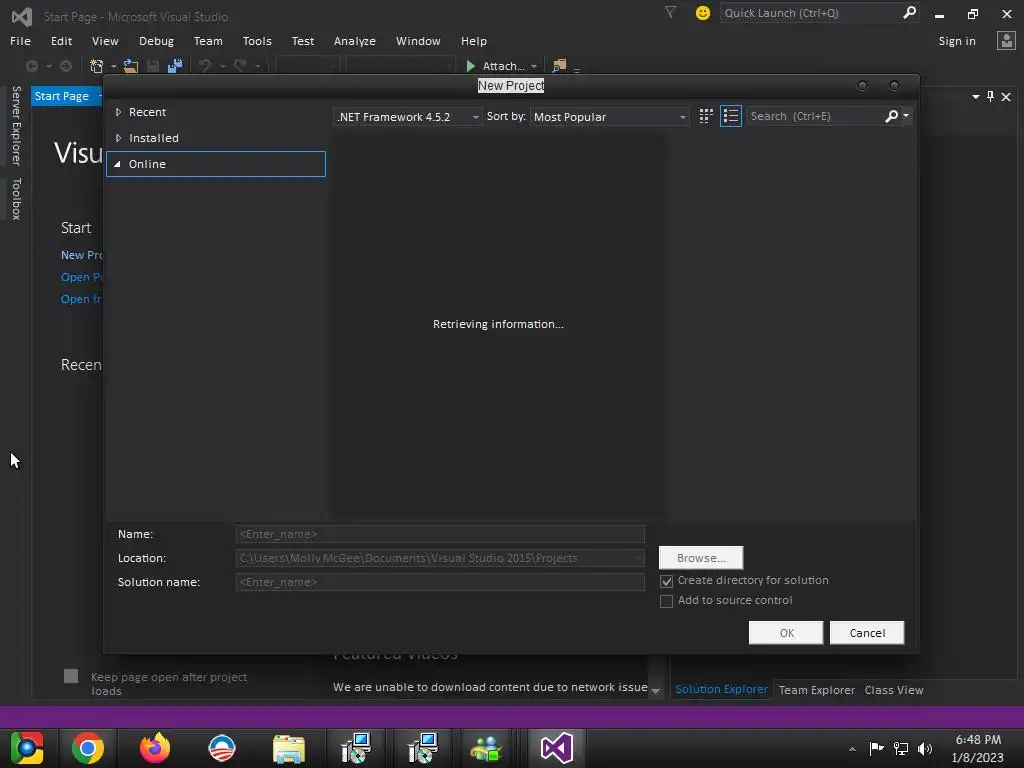Click the Sign in link
The width and height of the screenshot is (1024, 768).
(957, 41)
